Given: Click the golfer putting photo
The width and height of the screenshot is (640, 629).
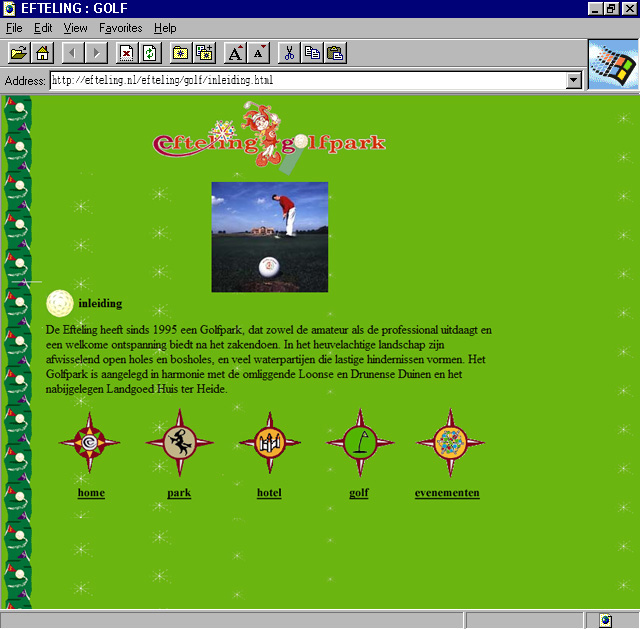Looking at the screenshot, I should (270, 237).
